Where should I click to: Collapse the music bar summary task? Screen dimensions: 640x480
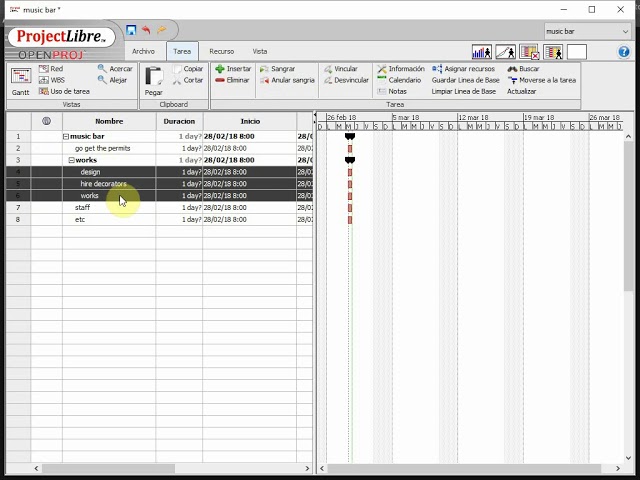66,136
